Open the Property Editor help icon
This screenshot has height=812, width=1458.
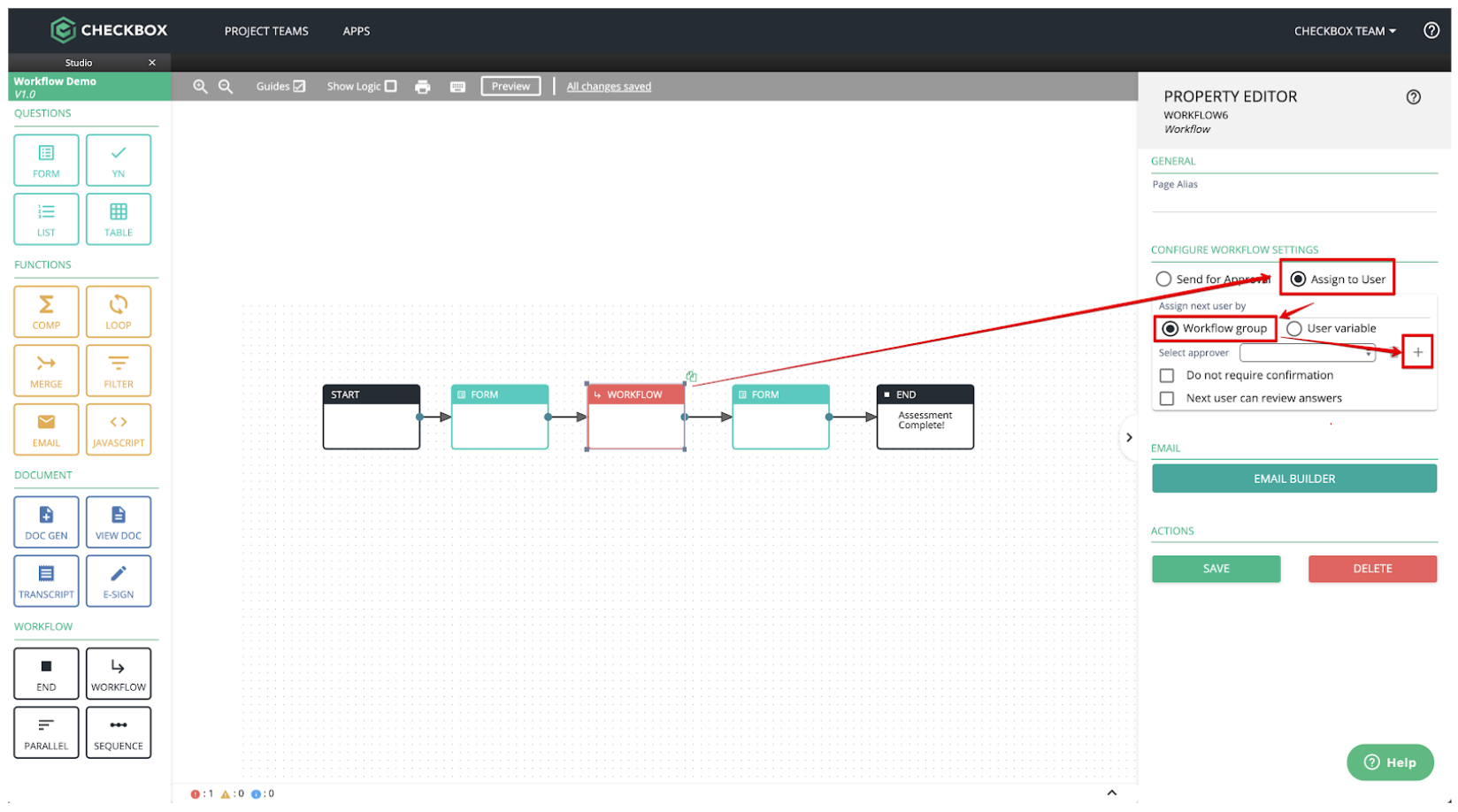pos(1413,97)
